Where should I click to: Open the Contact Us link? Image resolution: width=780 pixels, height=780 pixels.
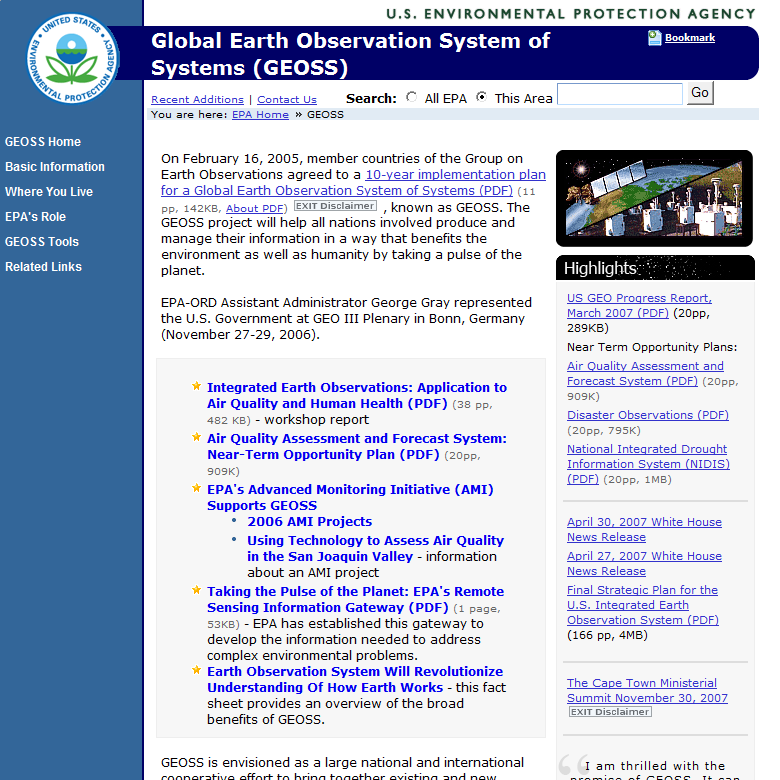(x=287, y=99)
